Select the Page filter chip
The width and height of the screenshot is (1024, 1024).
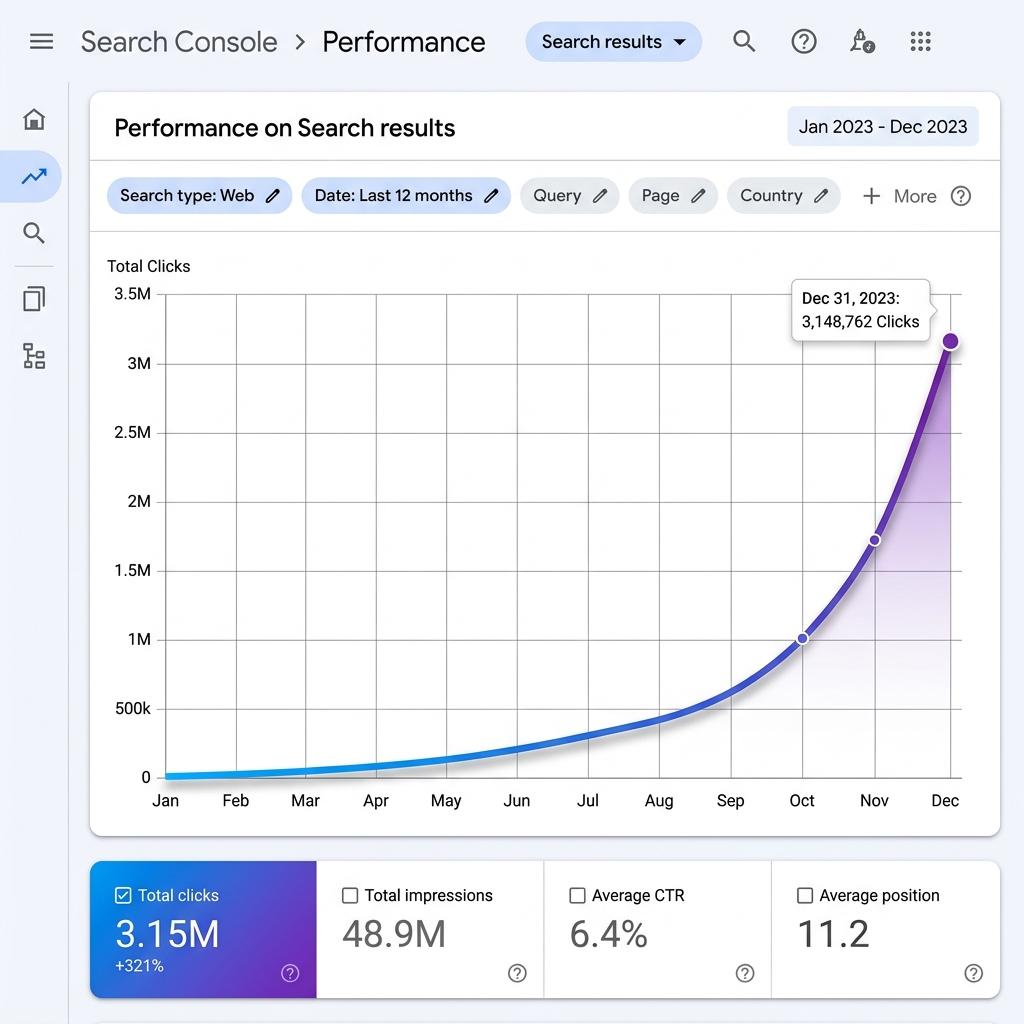[673, 196]
